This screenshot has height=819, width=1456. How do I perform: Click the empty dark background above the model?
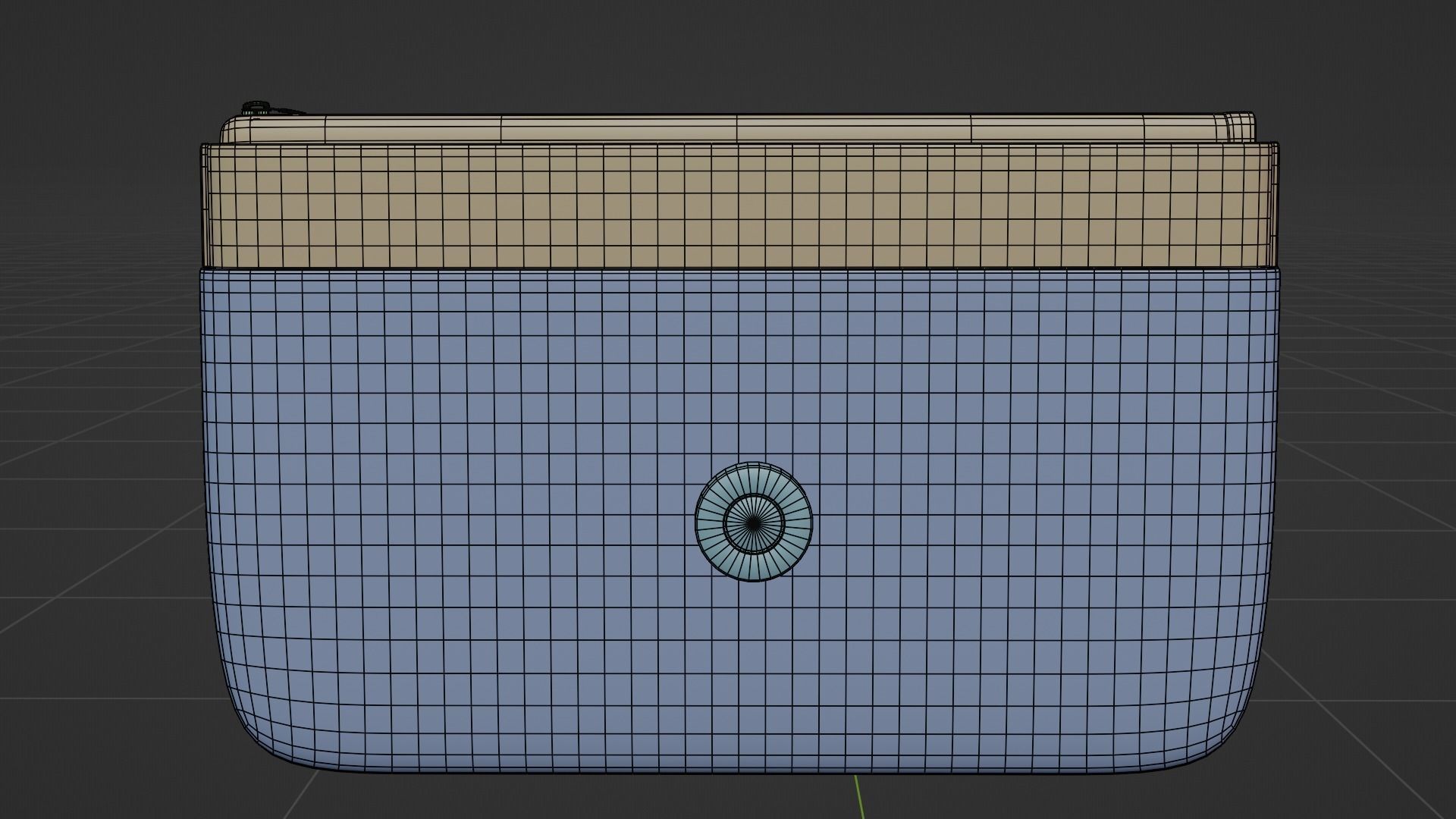pos(728,45)
